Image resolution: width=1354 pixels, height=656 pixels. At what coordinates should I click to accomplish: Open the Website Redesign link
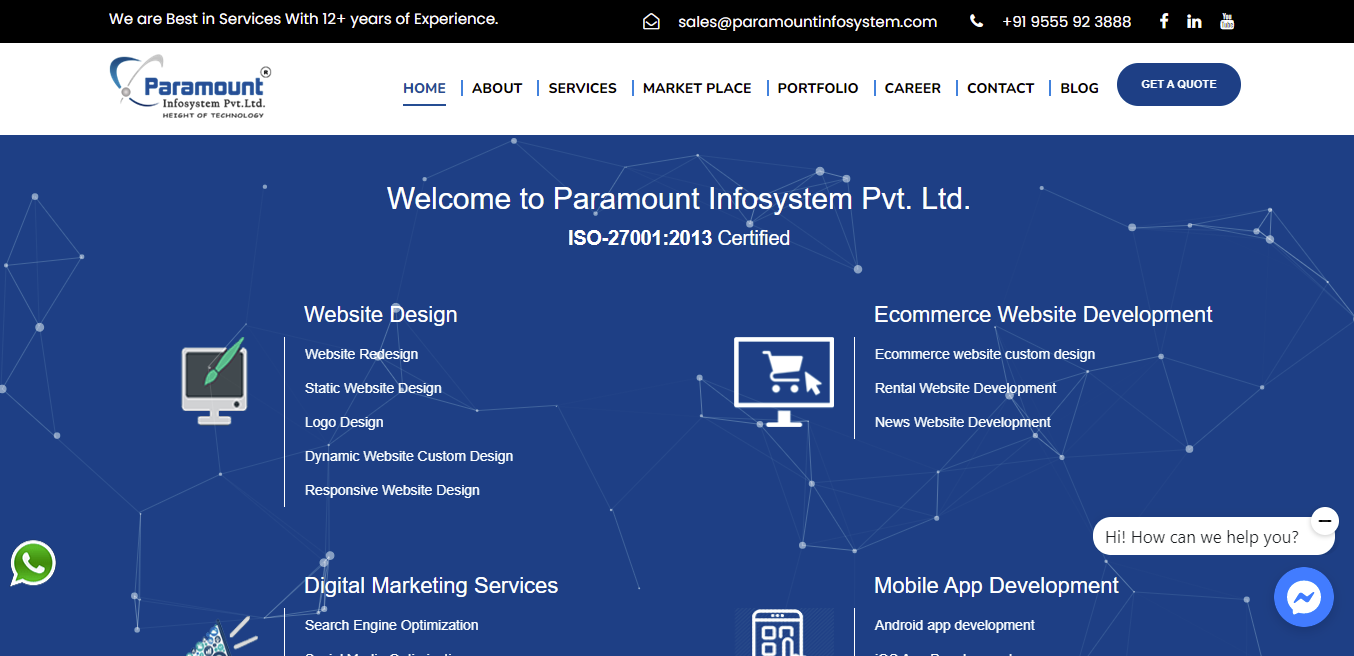362,354
